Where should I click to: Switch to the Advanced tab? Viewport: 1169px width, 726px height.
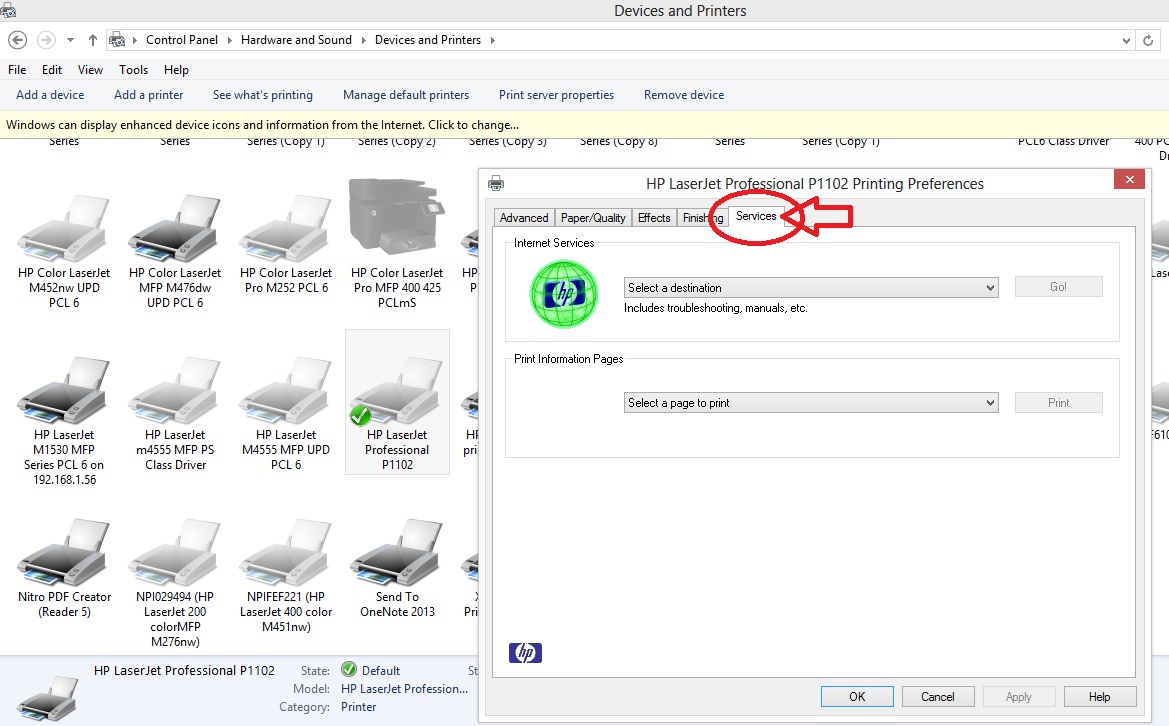(524, 218)
